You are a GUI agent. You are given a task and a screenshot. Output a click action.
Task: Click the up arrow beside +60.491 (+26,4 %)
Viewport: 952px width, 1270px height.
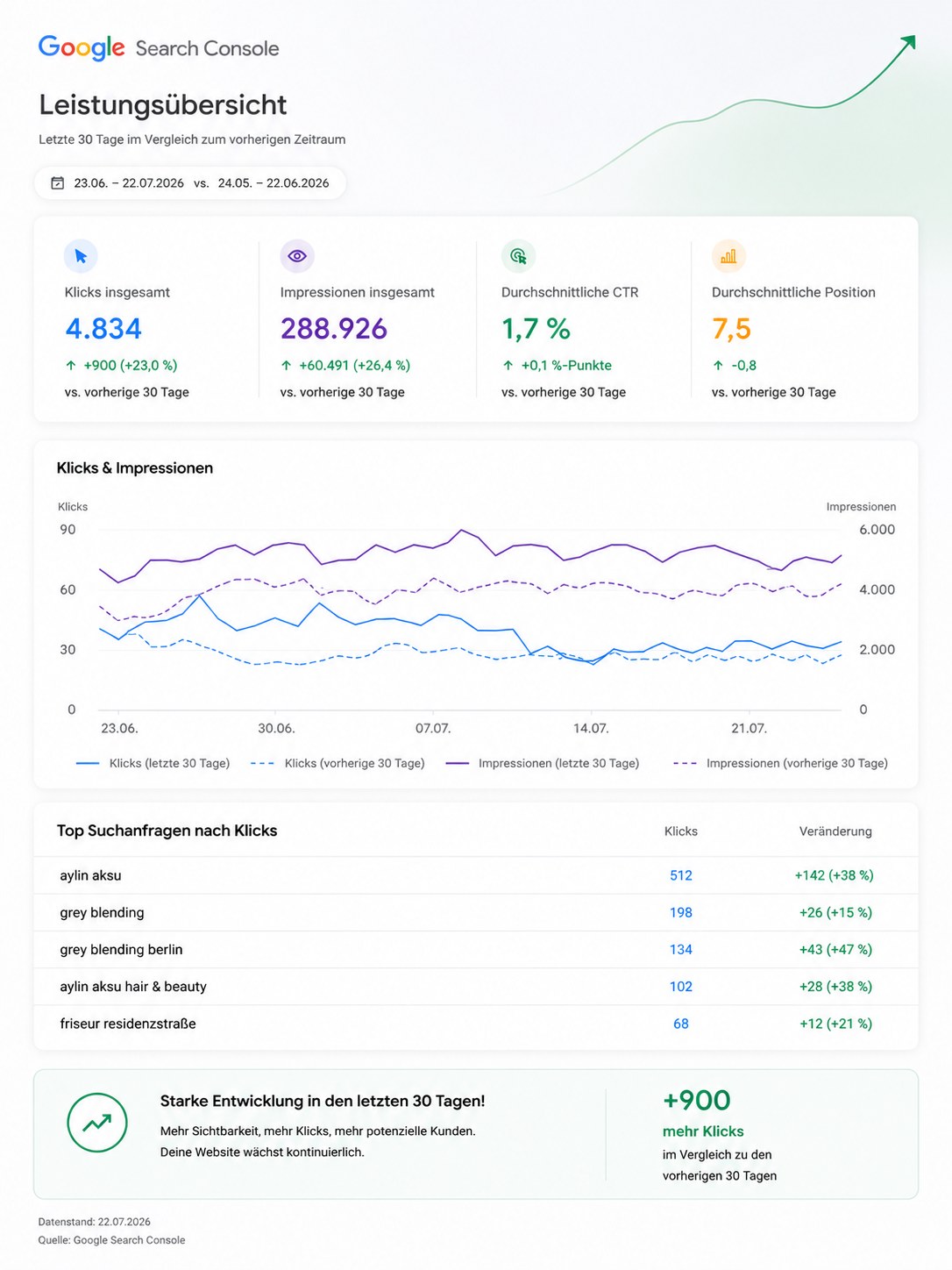coord(286,366)
